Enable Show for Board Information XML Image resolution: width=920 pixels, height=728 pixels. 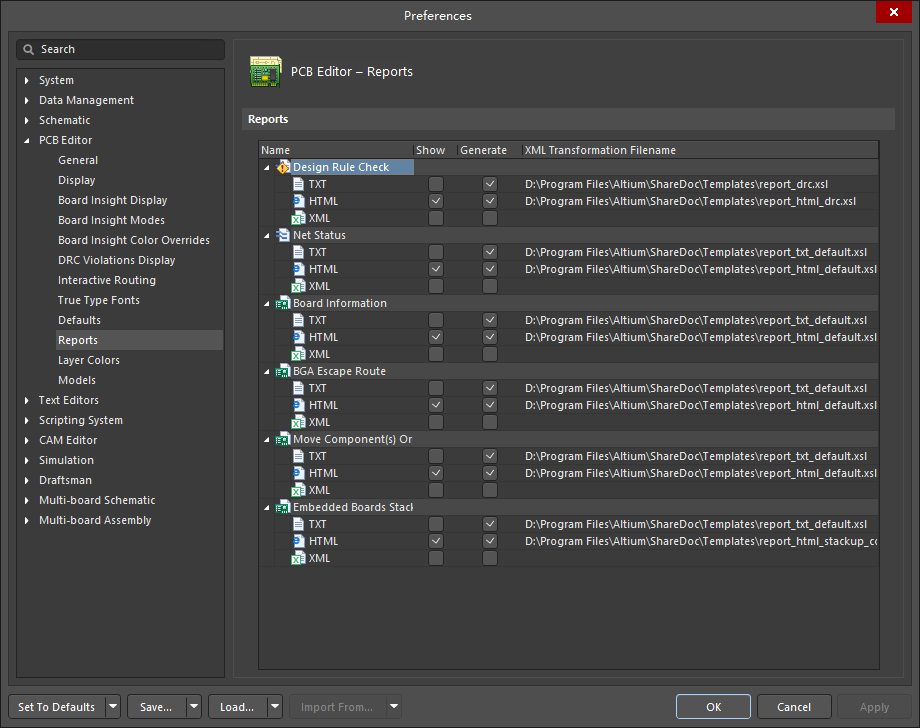point(436,354)
